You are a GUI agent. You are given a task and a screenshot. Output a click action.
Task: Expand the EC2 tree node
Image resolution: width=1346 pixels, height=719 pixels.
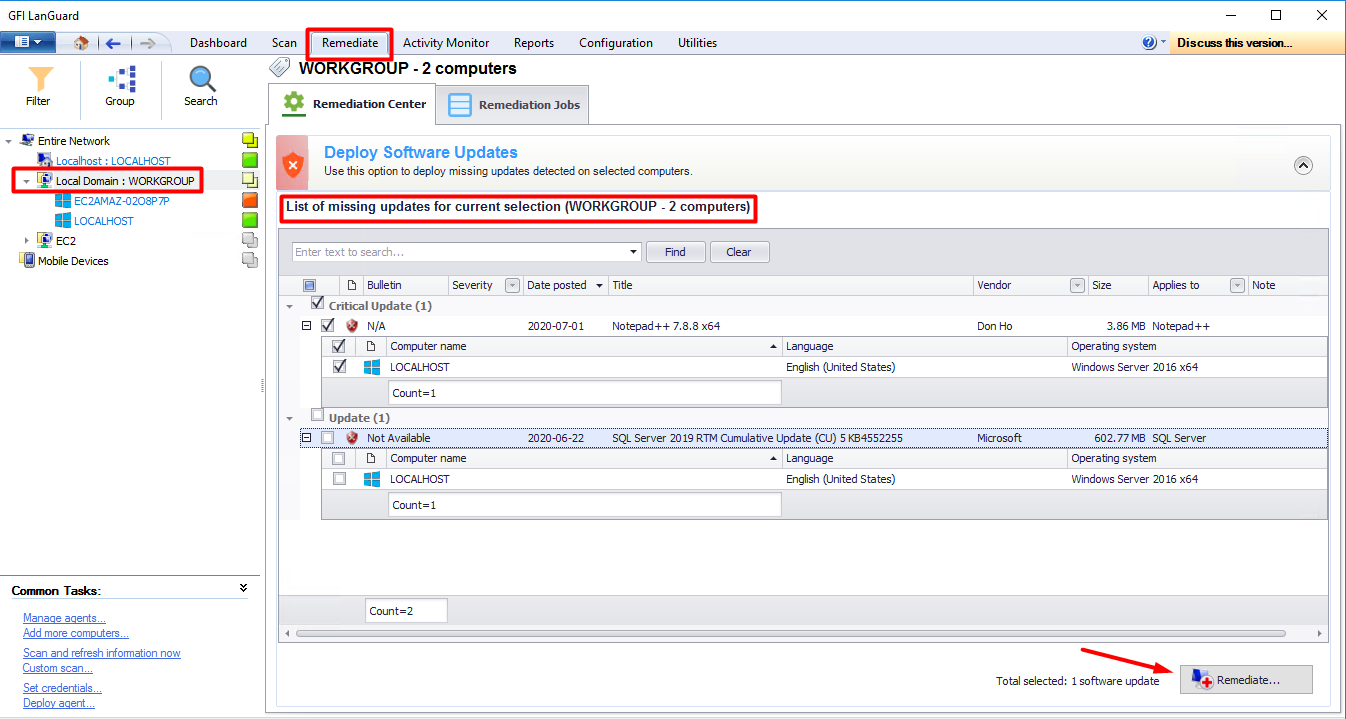[x=27, y=240]
